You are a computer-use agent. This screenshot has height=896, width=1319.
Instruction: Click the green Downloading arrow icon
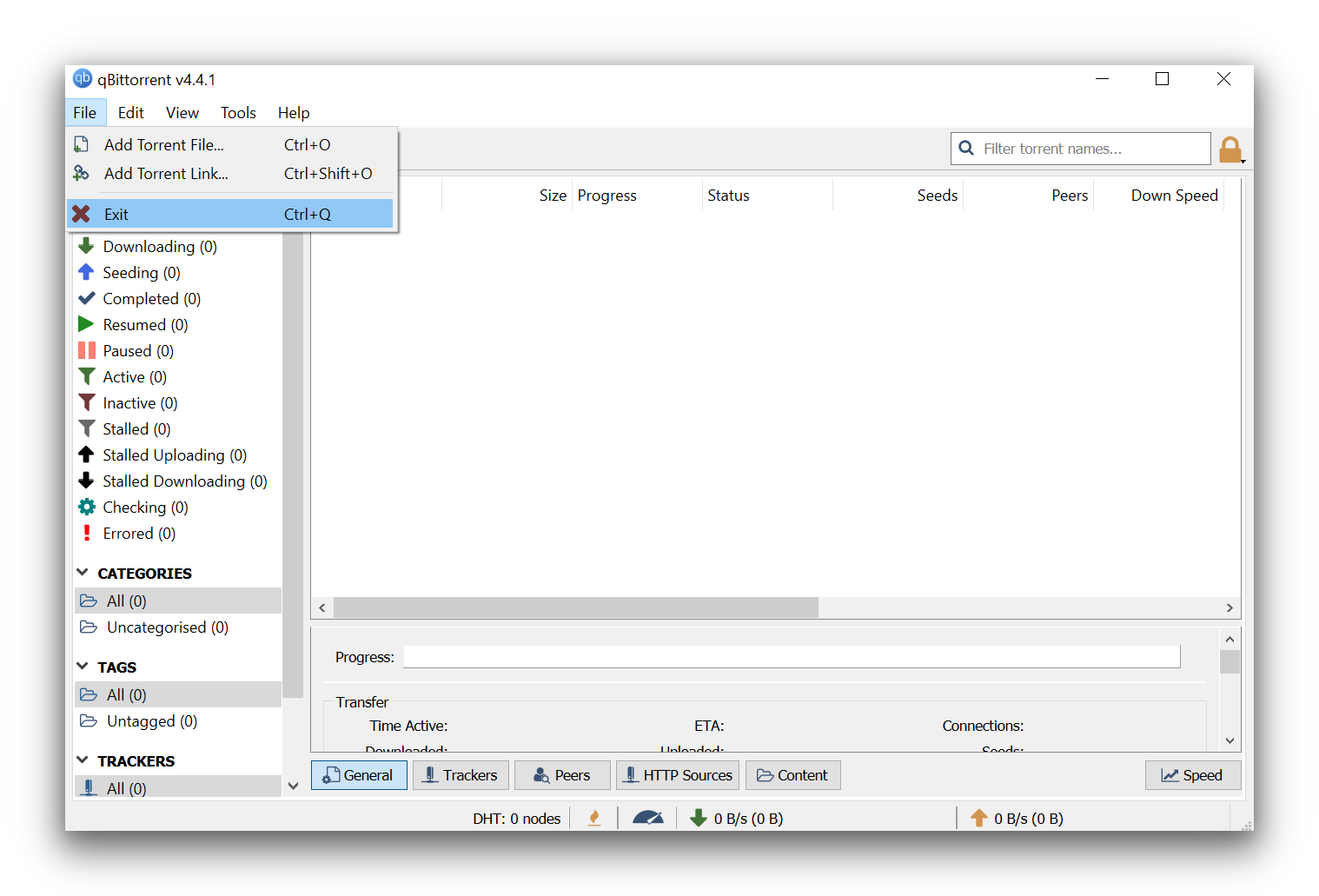coord(86,246)
